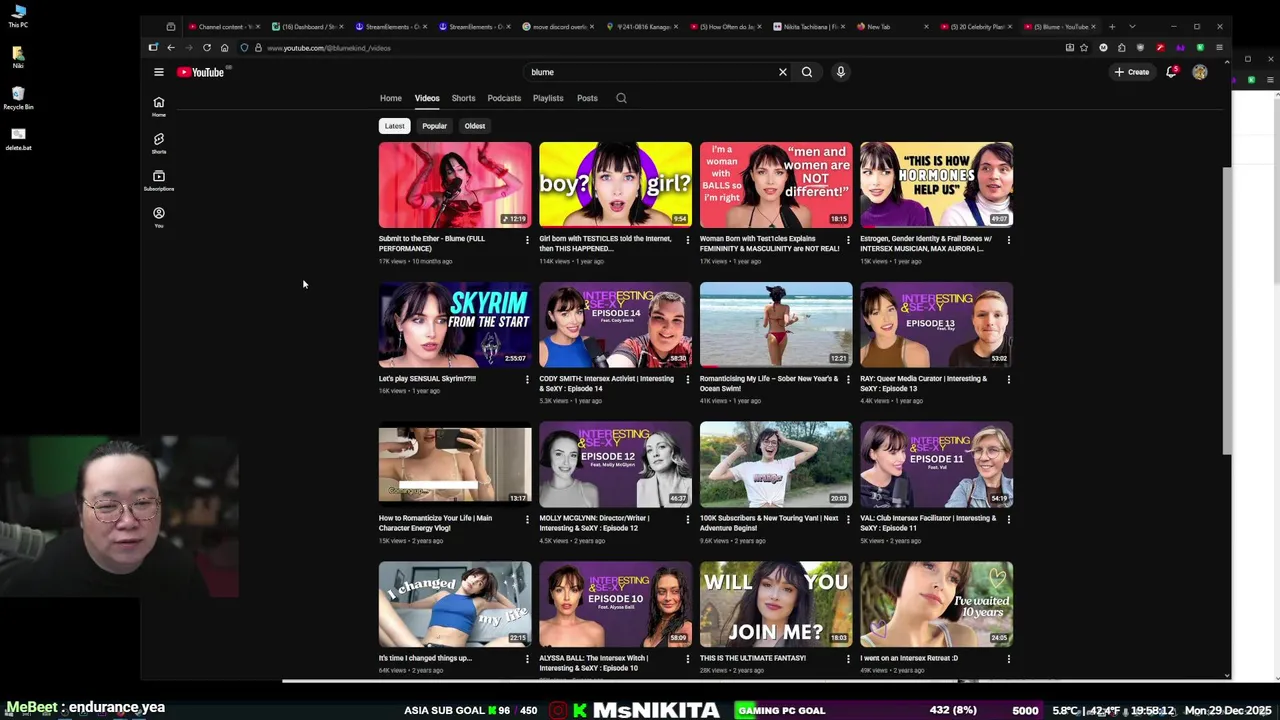Open Recycle Bin on desktop
Image resolution: width=1280 pixels, height=720 pixels.
click(18, 98)
